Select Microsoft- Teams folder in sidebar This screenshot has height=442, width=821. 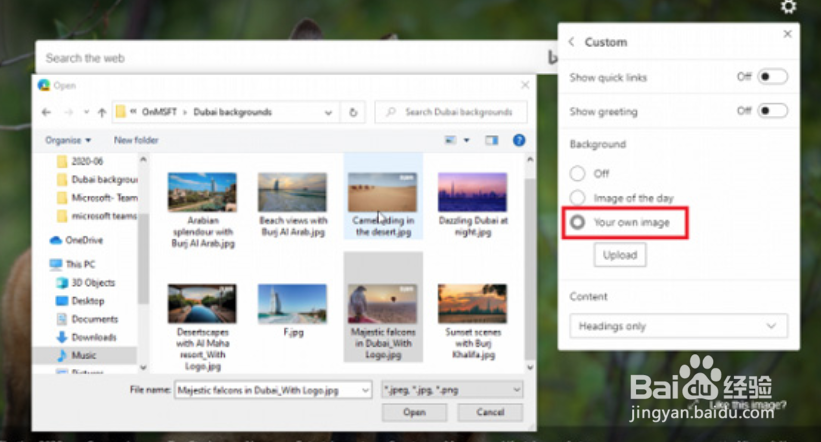click(97, 198)
